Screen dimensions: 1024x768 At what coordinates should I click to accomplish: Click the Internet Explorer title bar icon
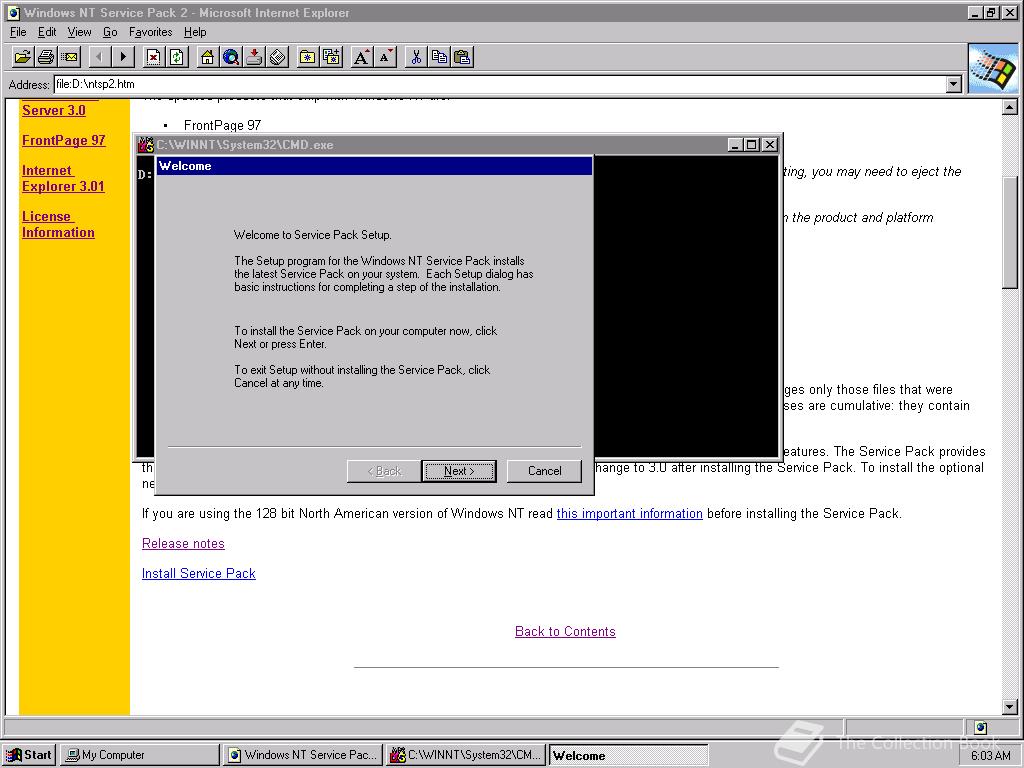[13, 12]
